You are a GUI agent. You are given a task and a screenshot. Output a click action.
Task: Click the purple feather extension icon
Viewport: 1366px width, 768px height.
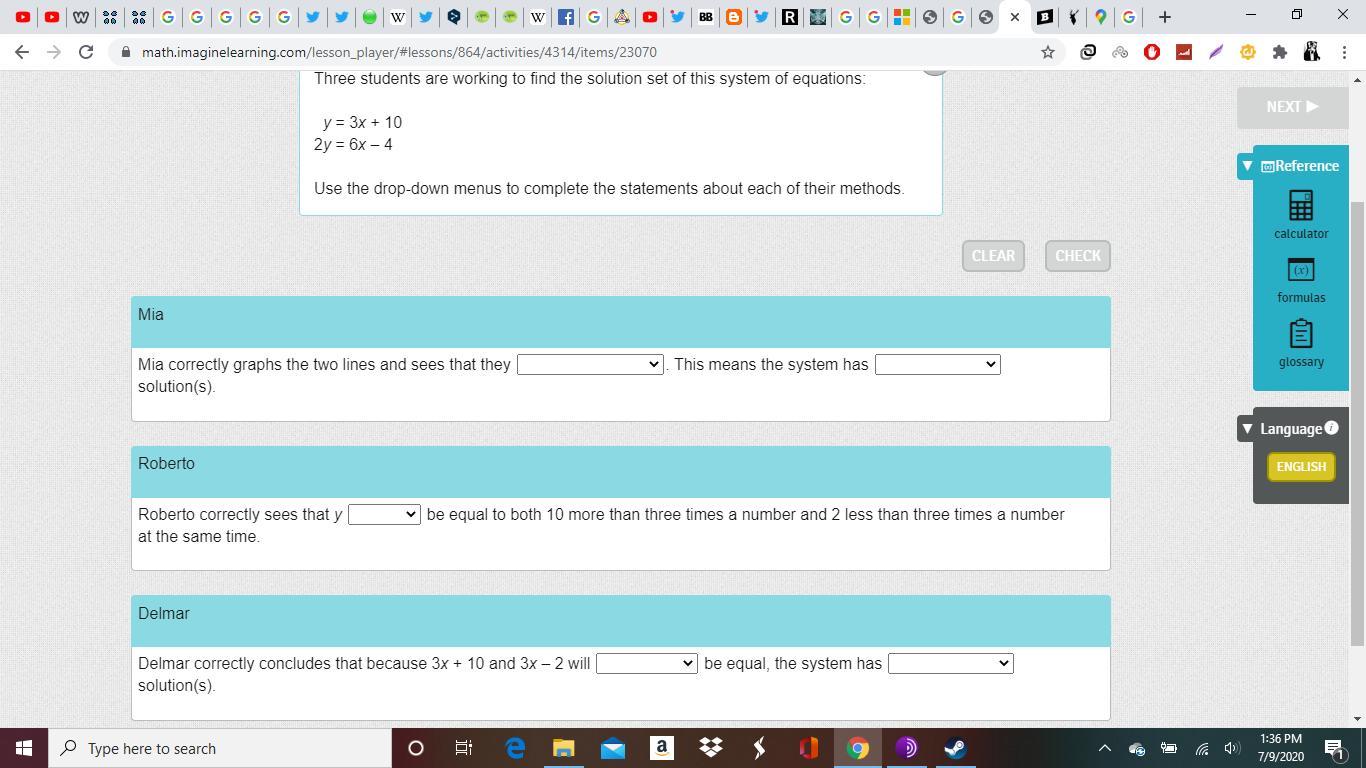point(1216,52)
